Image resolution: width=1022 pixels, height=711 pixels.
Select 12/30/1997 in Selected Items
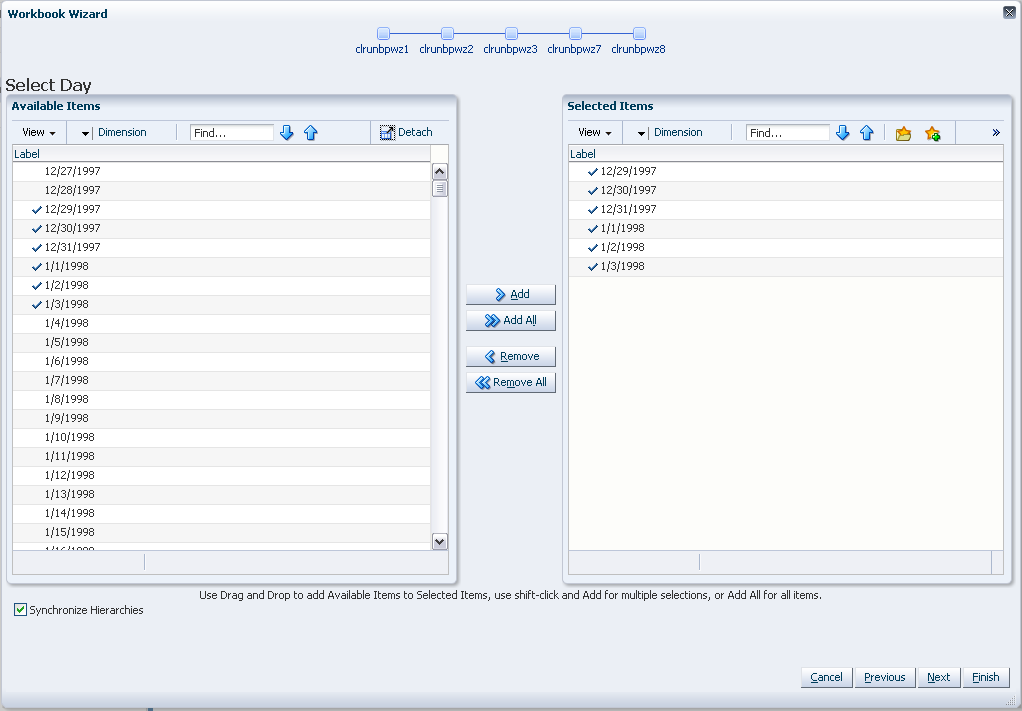click(x=786, y=190)
